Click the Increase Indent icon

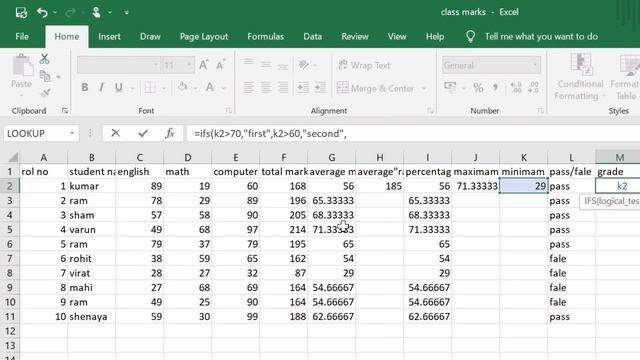320,87
